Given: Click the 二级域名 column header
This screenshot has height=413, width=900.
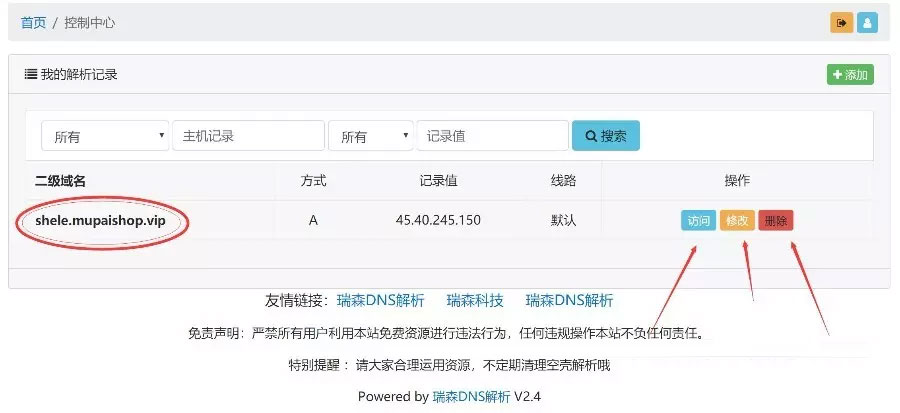Looking at the screenshot, I should pos(61,181).
